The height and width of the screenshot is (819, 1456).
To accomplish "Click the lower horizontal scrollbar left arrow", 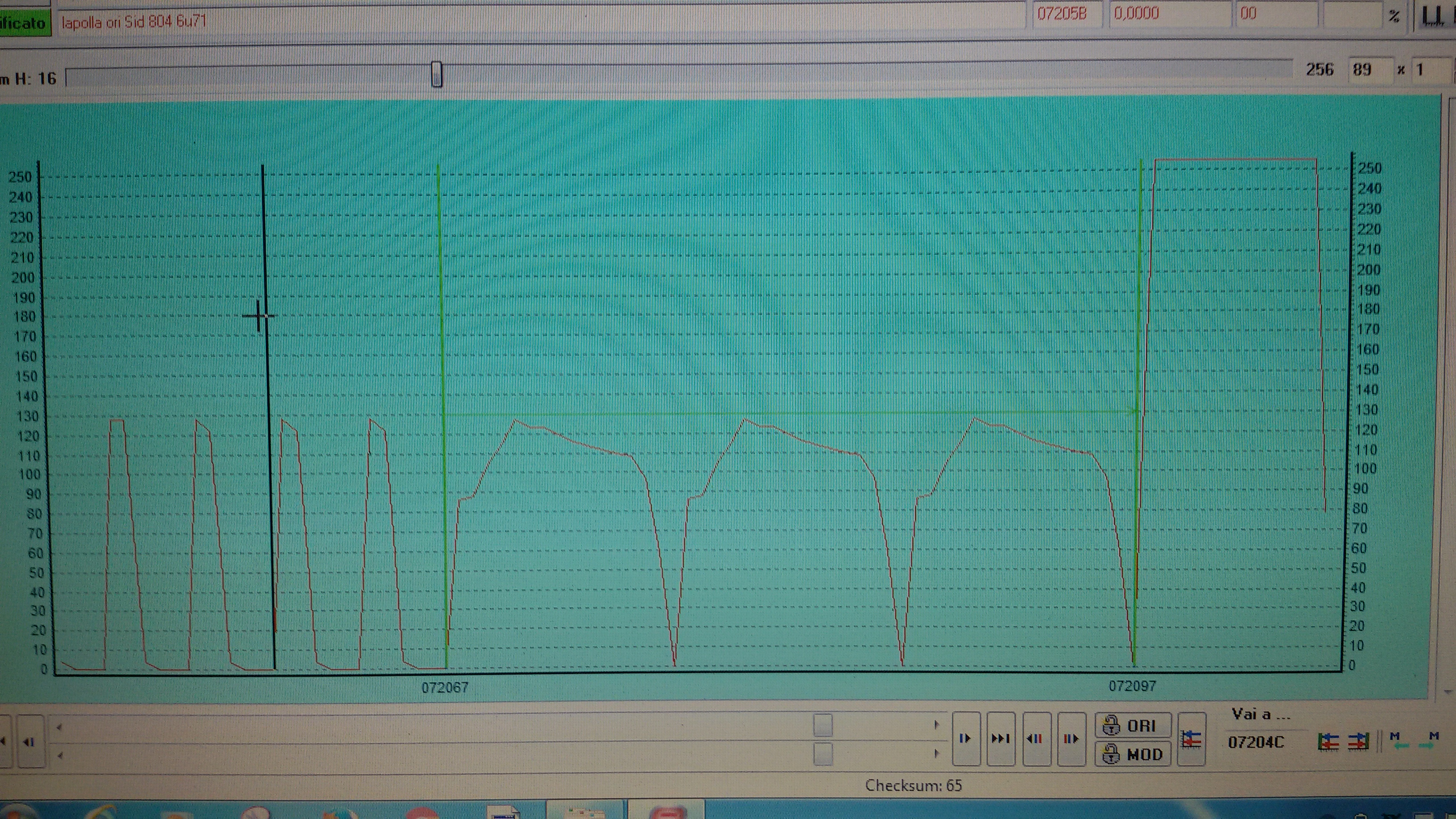I will click(x=60, y=755).
